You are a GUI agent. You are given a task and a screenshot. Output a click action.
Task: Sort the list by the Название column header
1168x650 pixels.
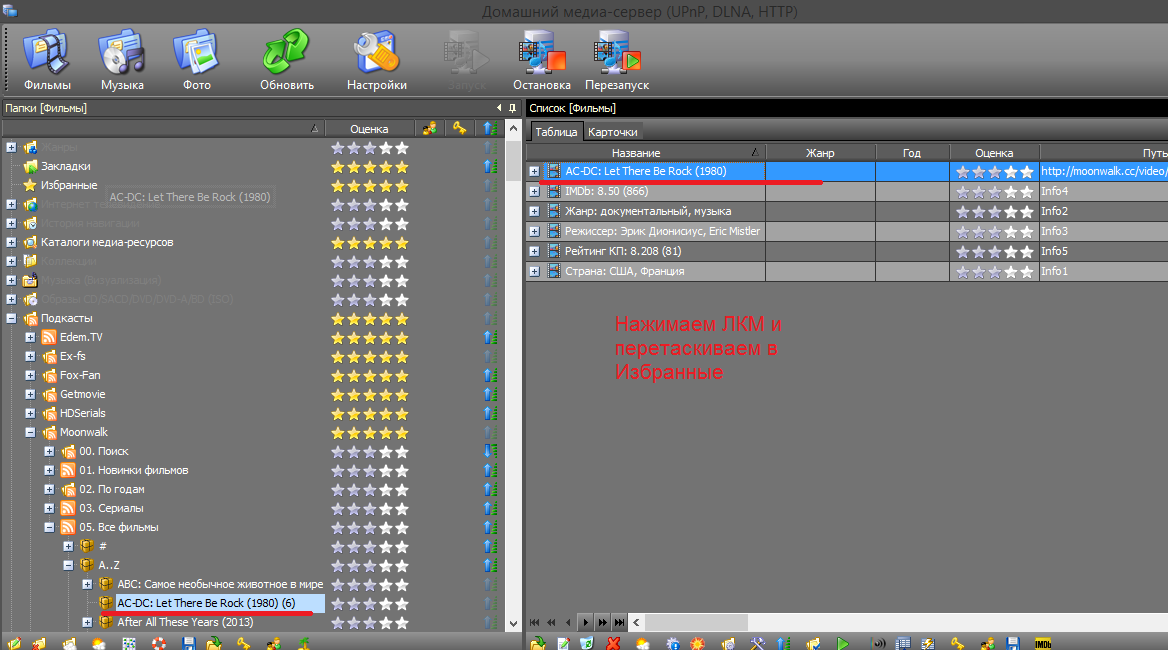(636, 153)
